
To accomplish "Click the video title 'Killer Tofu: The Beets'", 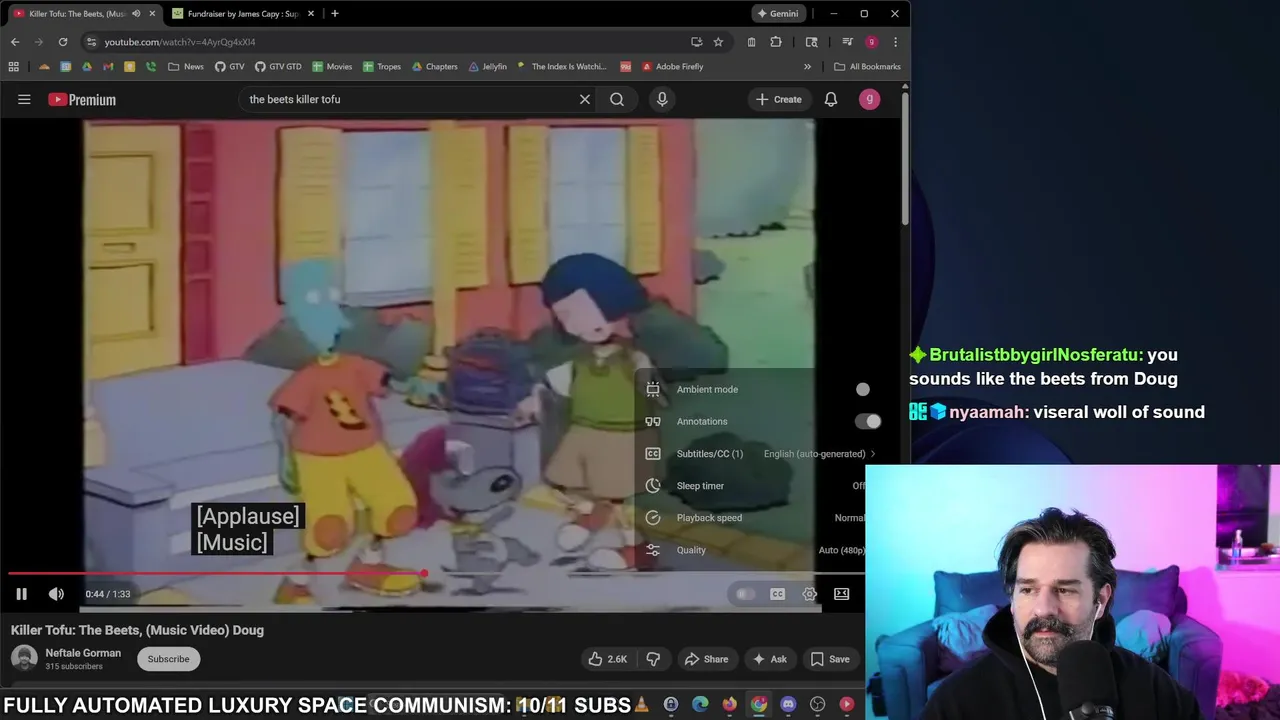I will 137,630.
